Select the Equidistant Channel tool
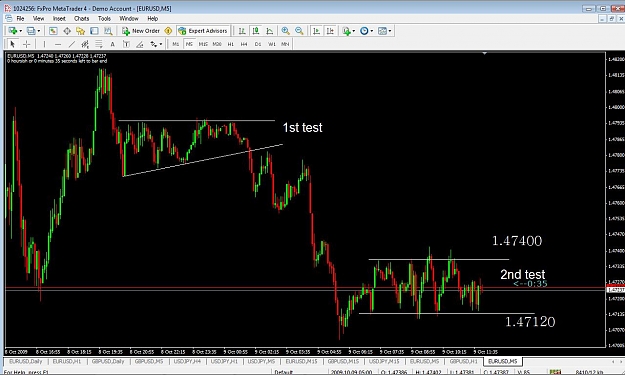 pos(85,44)
